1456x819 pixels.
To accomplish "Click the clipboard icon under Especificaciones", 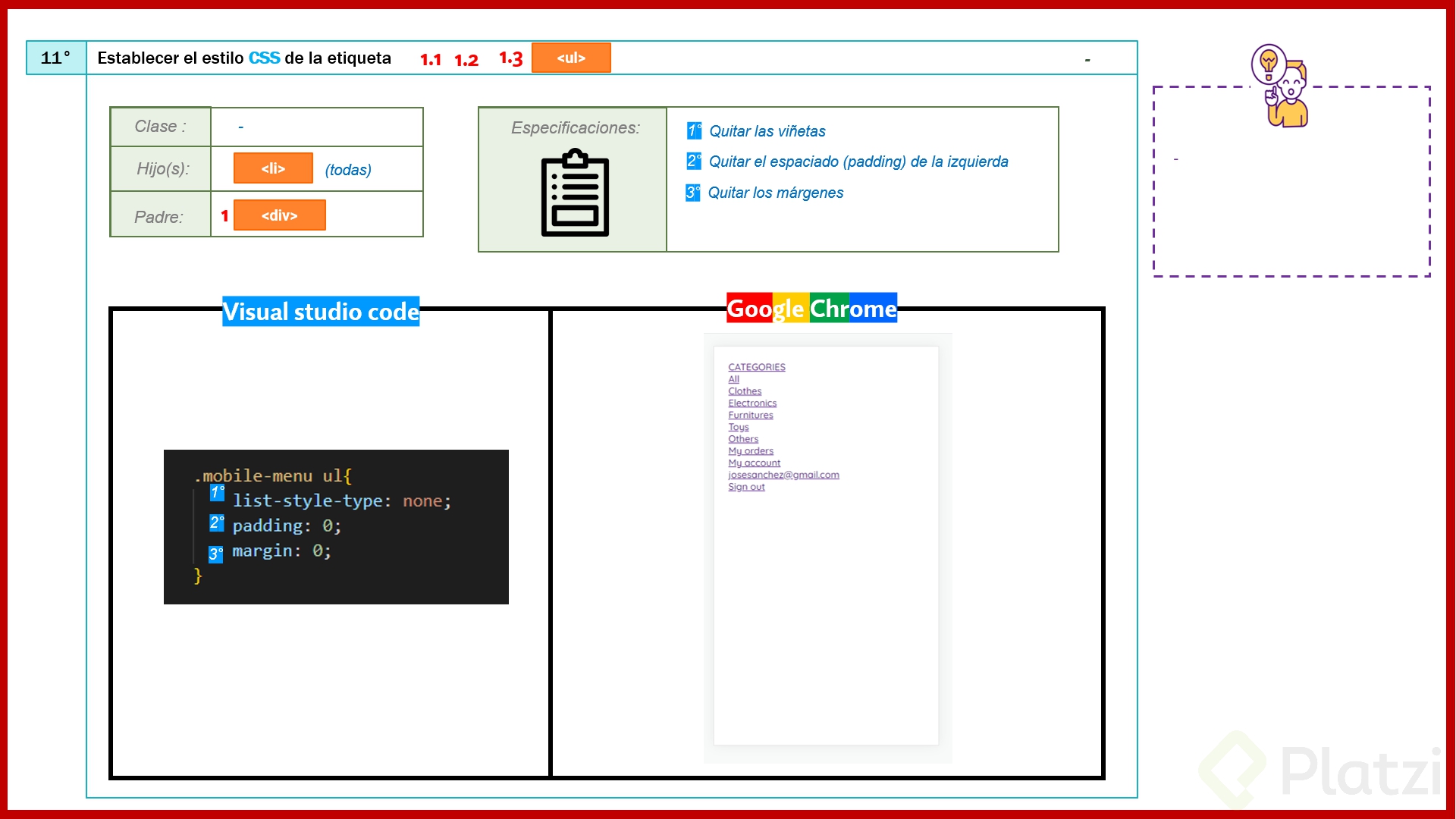I will point(574,192).
